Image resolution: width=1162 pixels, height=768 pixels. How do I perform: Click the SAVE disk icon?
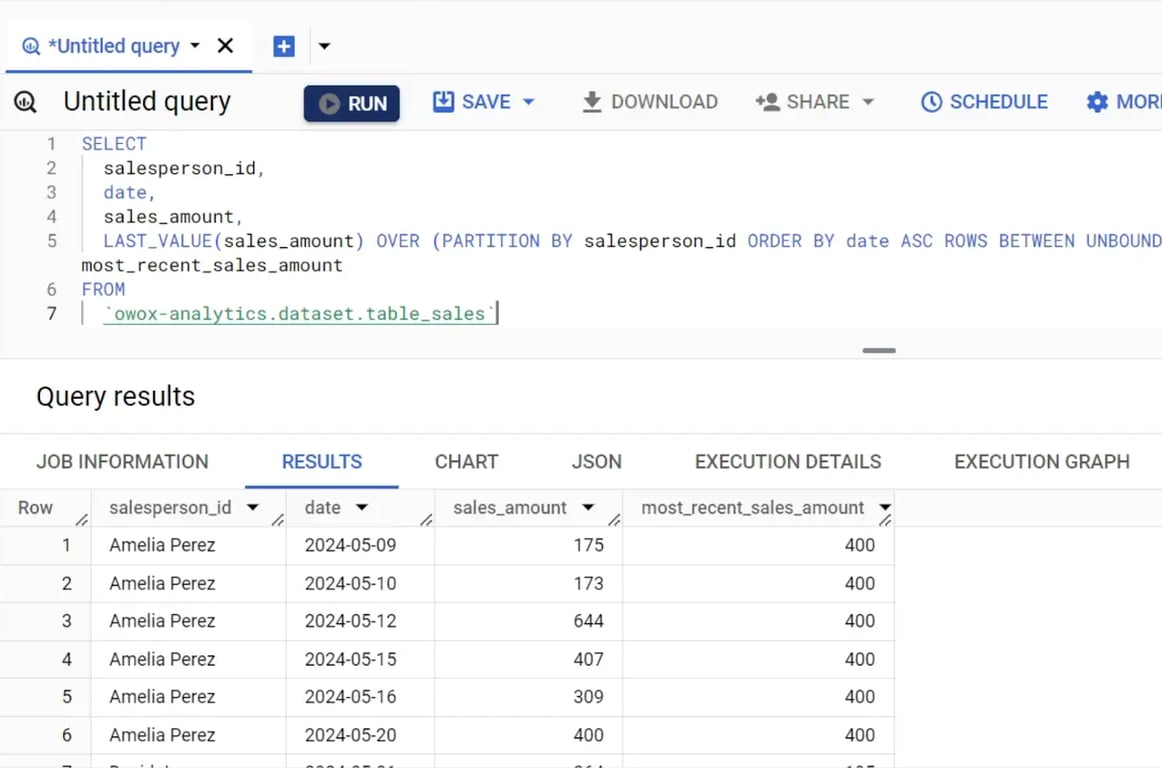coord(443,102)
